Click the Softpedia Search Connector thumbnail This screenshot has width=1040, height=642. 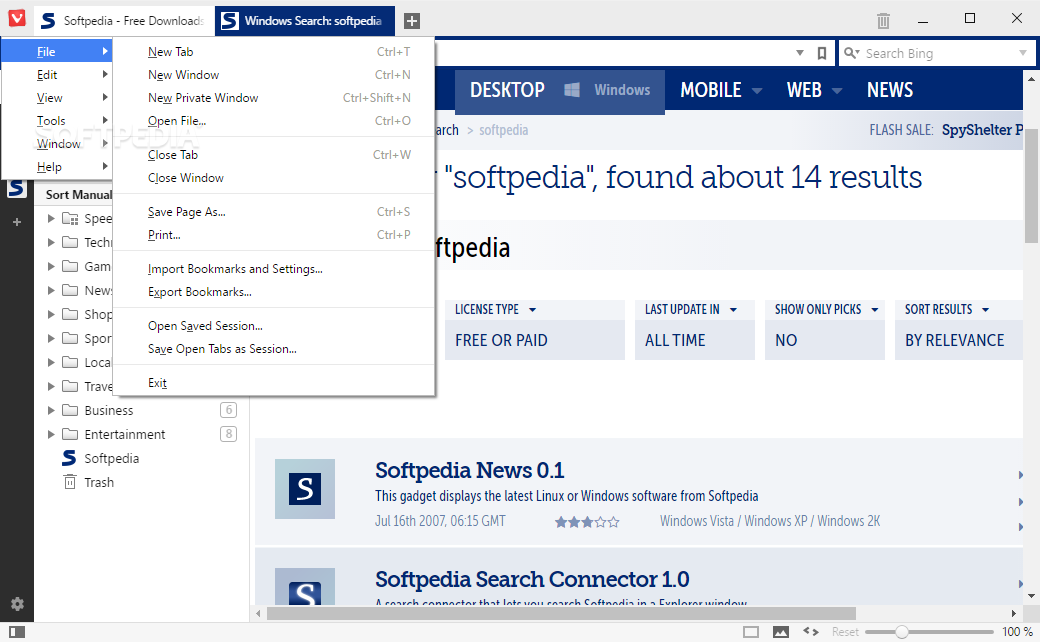click(x=304, y=586)
